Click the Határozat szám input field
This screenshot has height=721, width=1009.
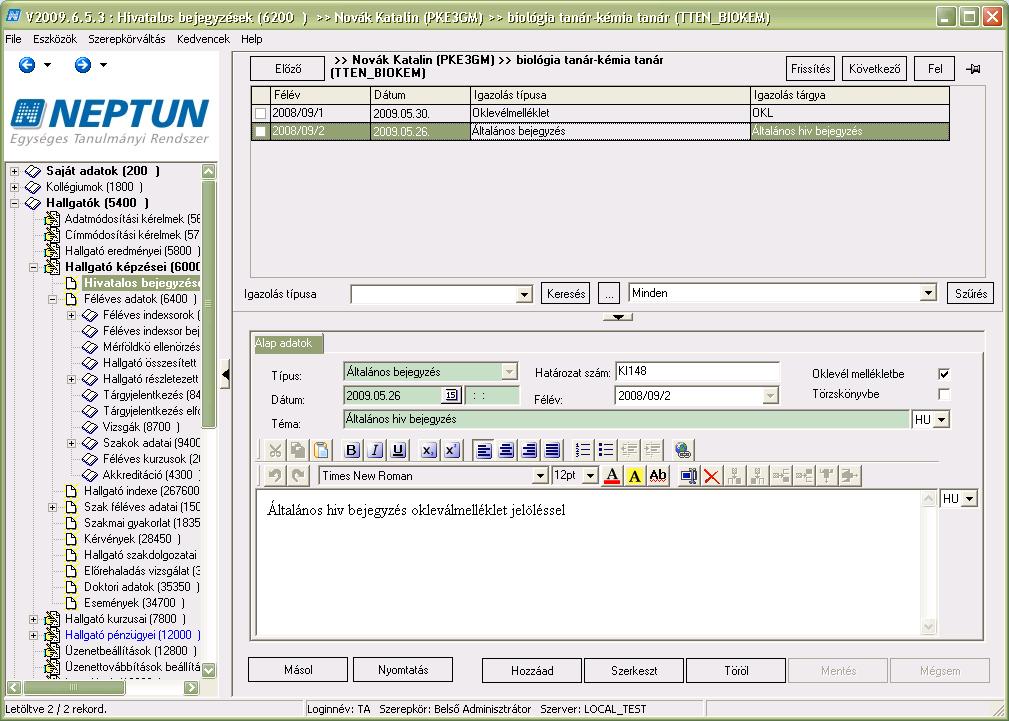[697, 371]
